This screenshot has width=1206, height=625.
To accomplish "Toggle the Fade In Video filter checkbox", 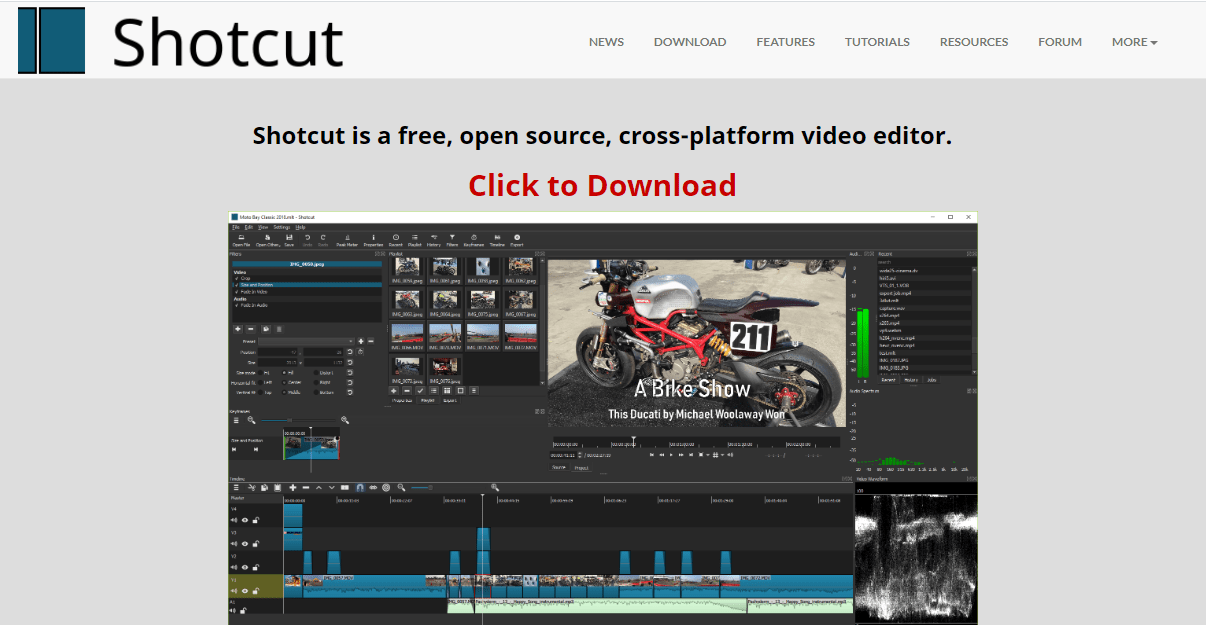I will (237, 292).
